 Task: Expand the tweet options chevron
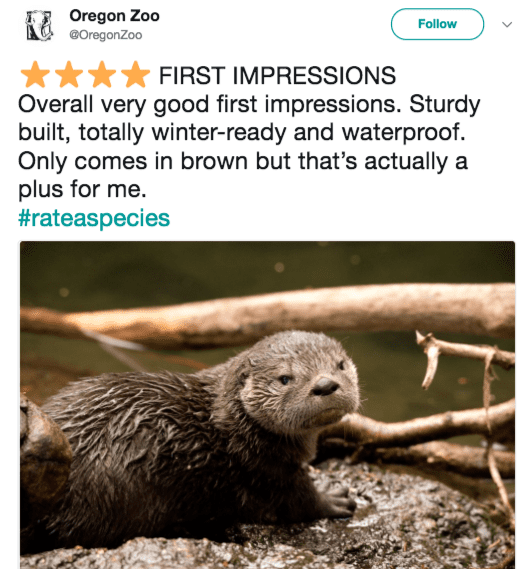507,24
